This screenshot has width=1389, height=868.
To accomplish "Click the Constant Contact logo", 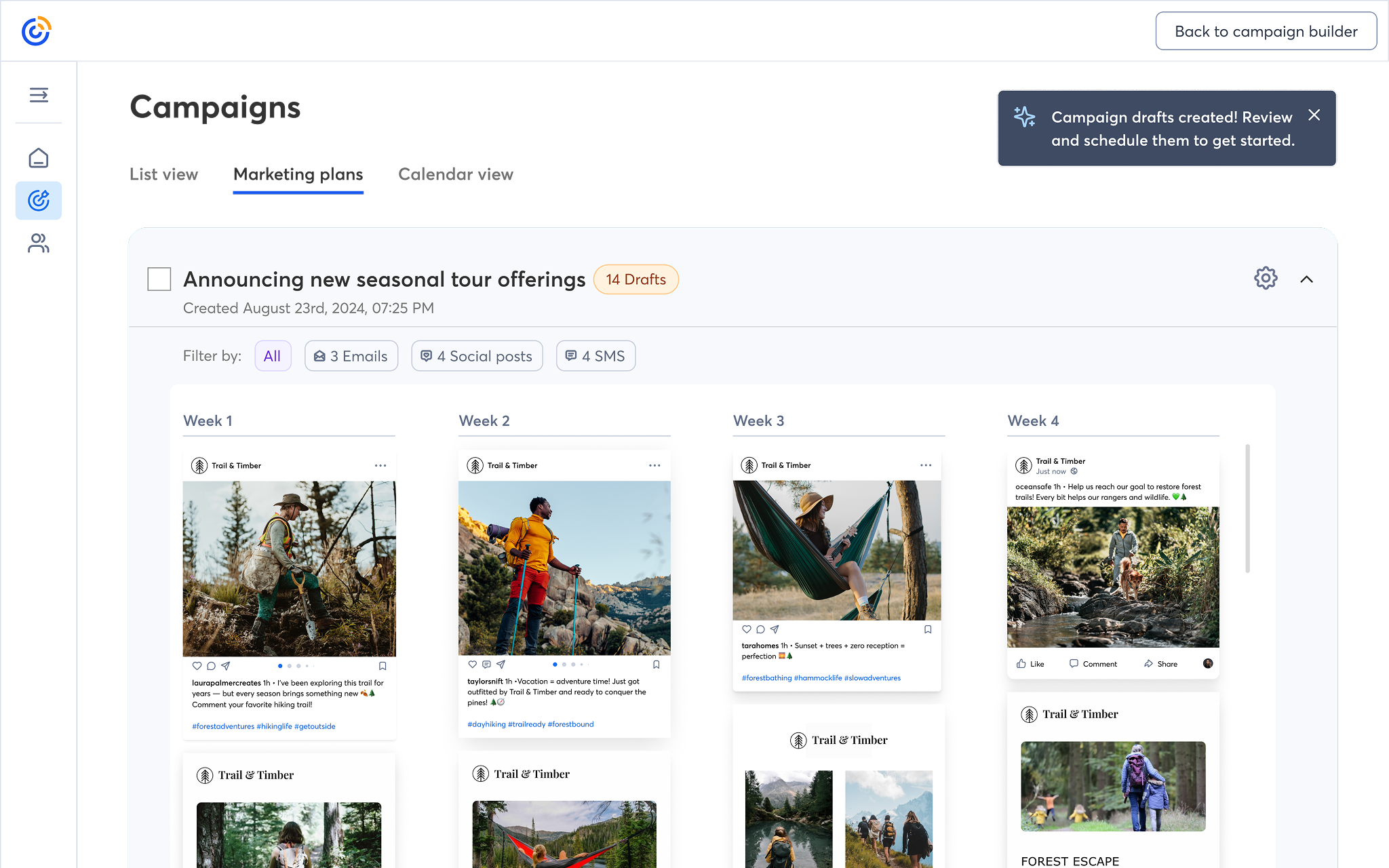I will [36, 31].
